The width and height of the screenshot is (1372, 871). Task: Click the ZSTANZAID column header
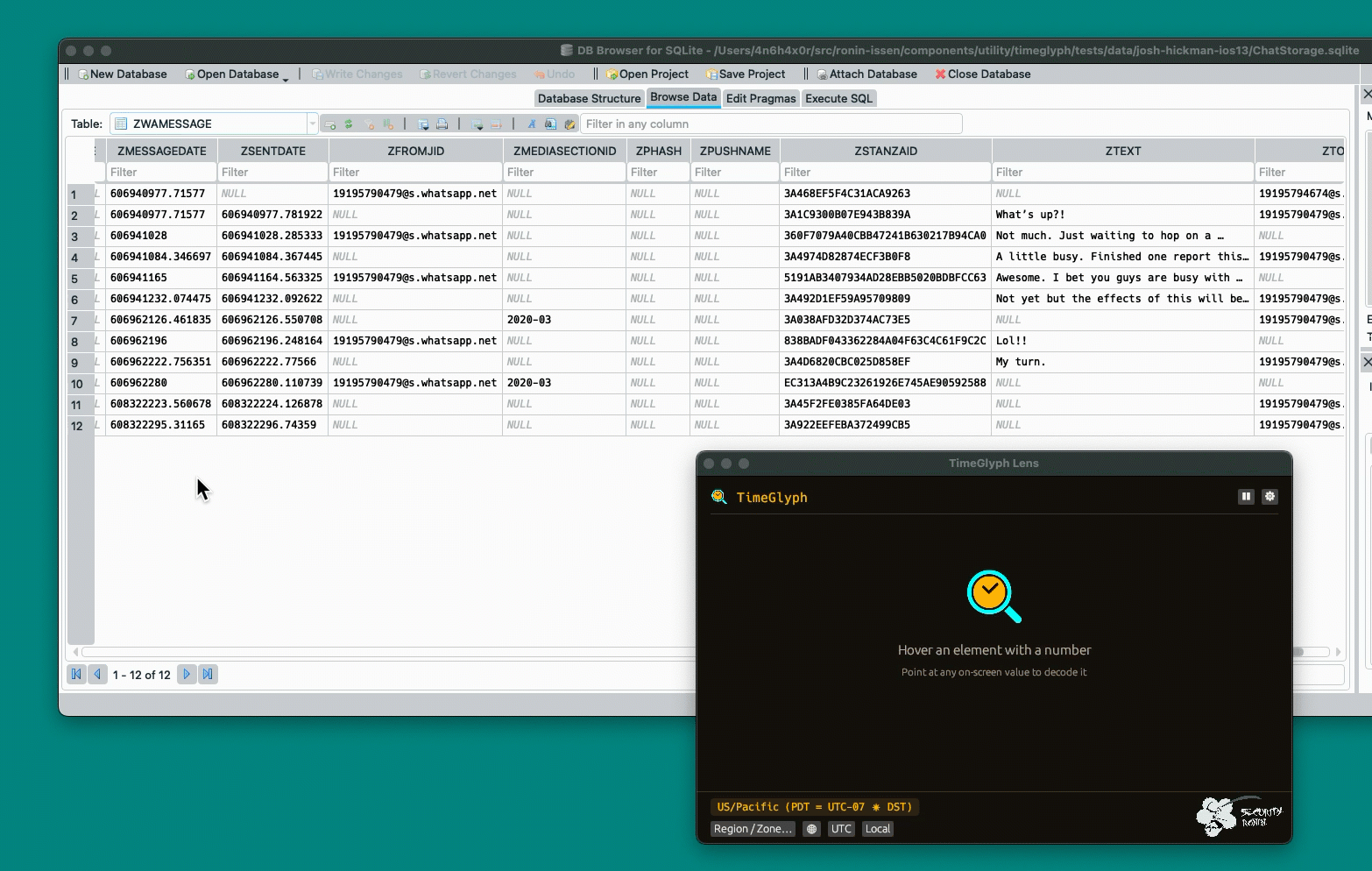click(886, 151)
